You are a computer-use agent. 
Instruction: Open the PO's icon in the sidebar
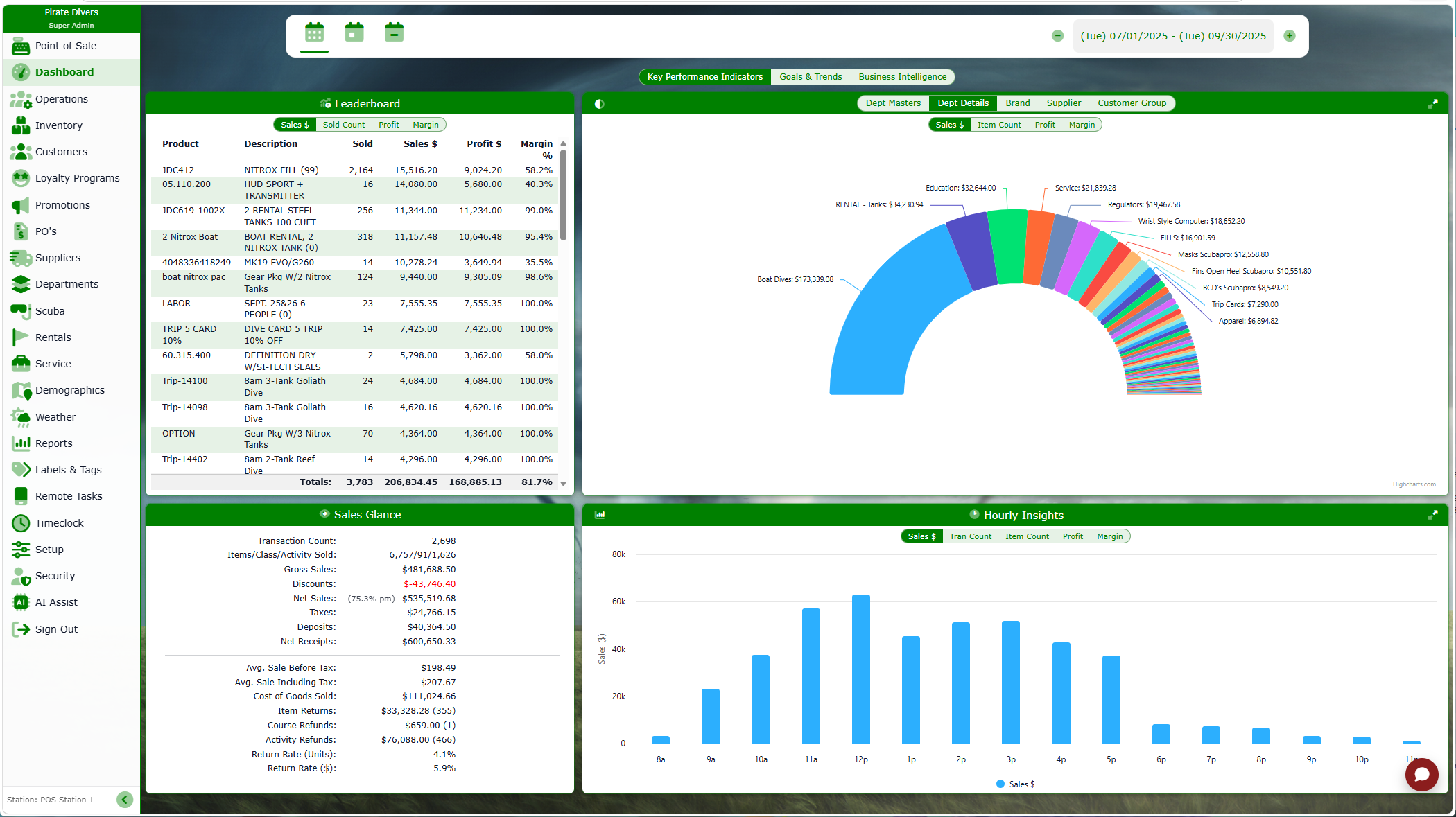pyautogui.click(x=21, y=231)
